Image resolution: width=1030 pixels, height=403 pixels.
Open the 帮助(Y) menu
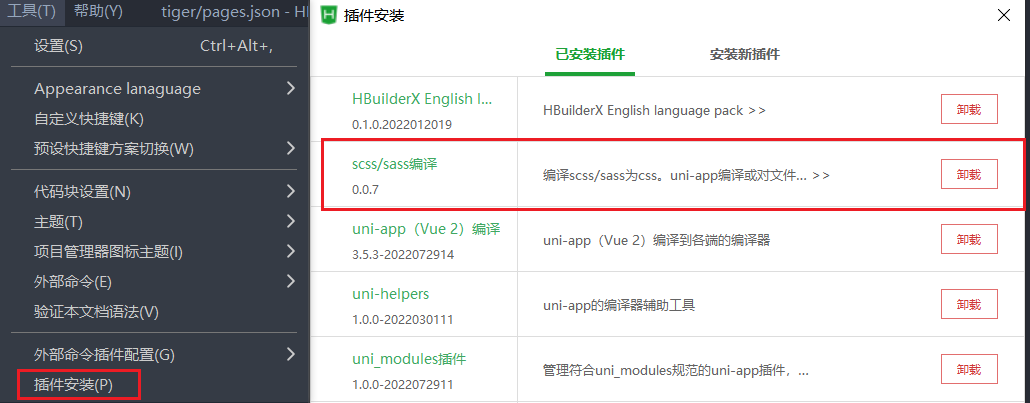tap(98, 12)
